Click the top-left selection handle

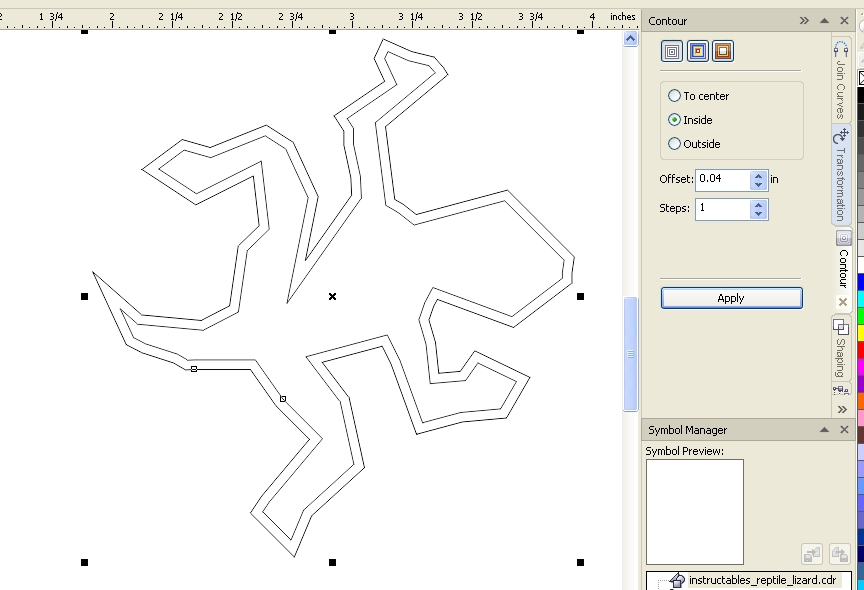(x=84, y=32)
